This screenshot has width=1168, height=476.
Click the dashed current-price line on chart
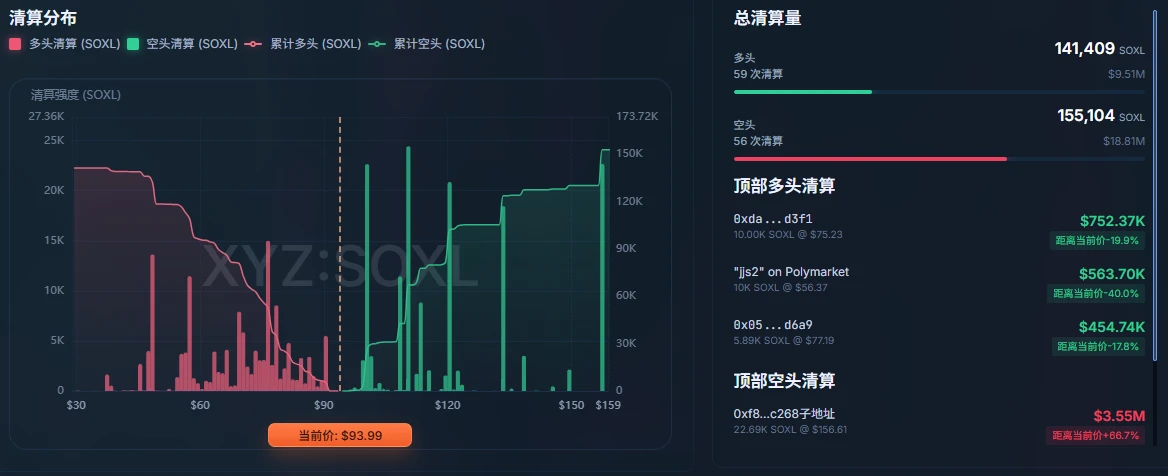(340, 253)
